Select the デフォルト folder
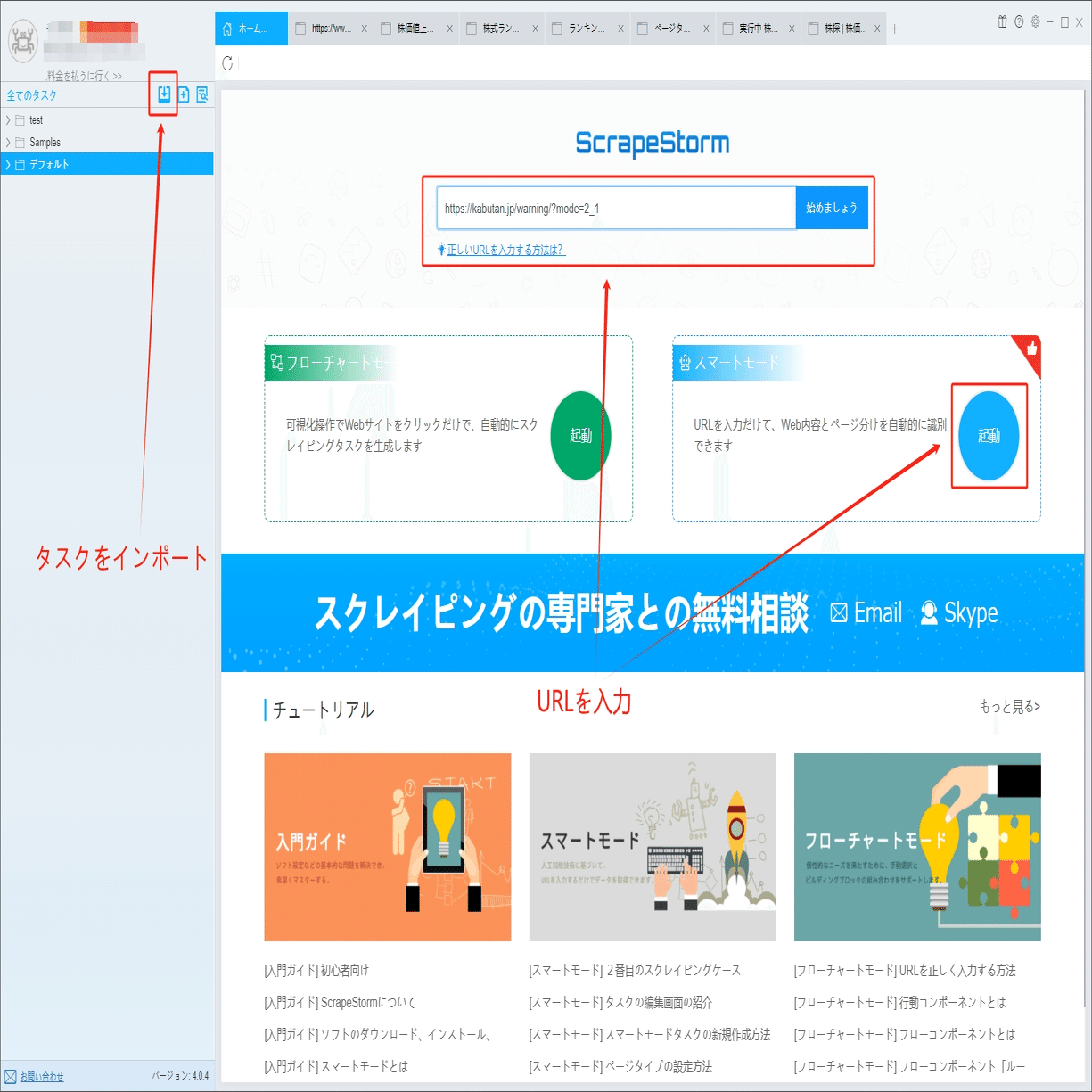This screenshot has height=1092, width=1092. click(107, 164)
